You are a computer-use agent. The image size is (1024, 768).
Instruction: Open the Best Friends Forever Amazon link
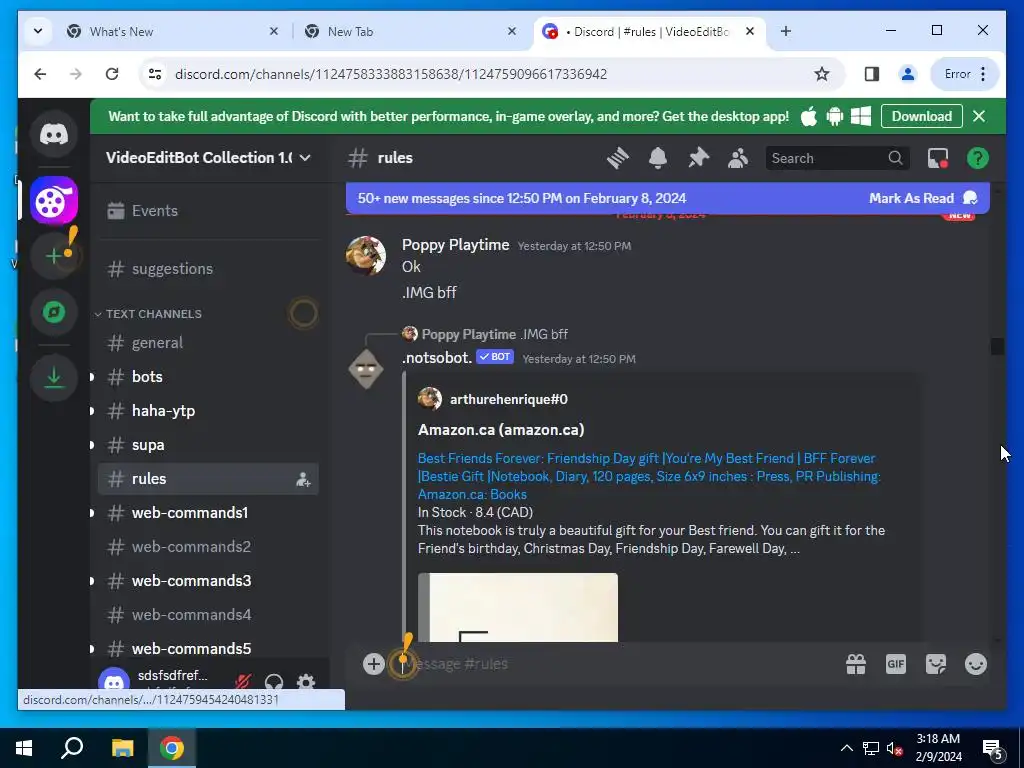[x=649, y=476]
